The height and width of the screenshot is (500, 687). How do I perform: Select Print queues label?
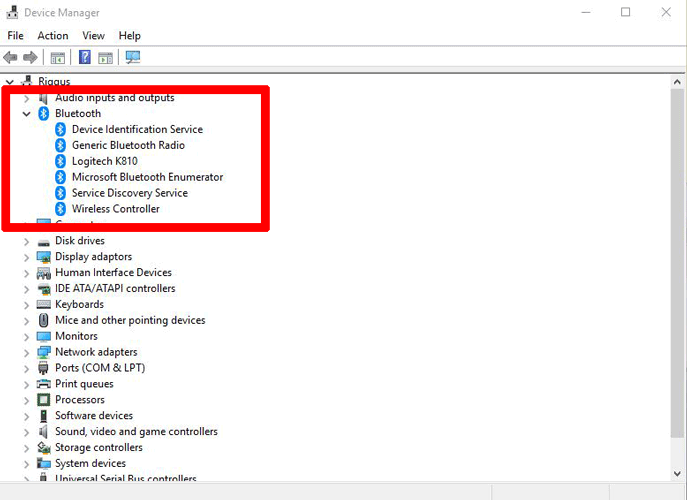[84, 384]
